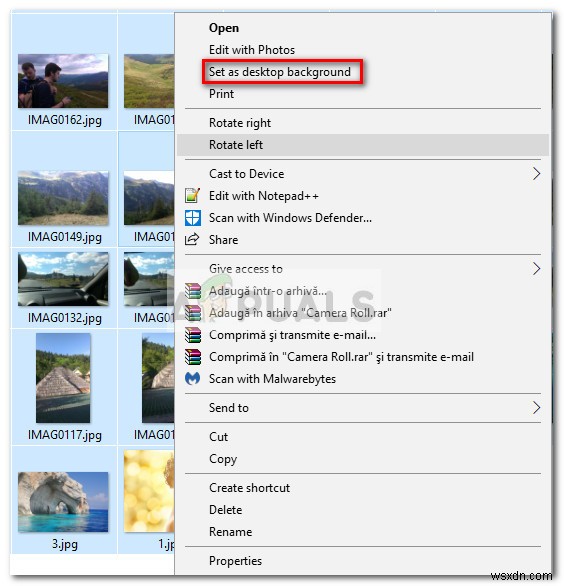Click the IMAG0132.jpg file name
The height and width of the screenshot is (586, 564).
[65, 318]
